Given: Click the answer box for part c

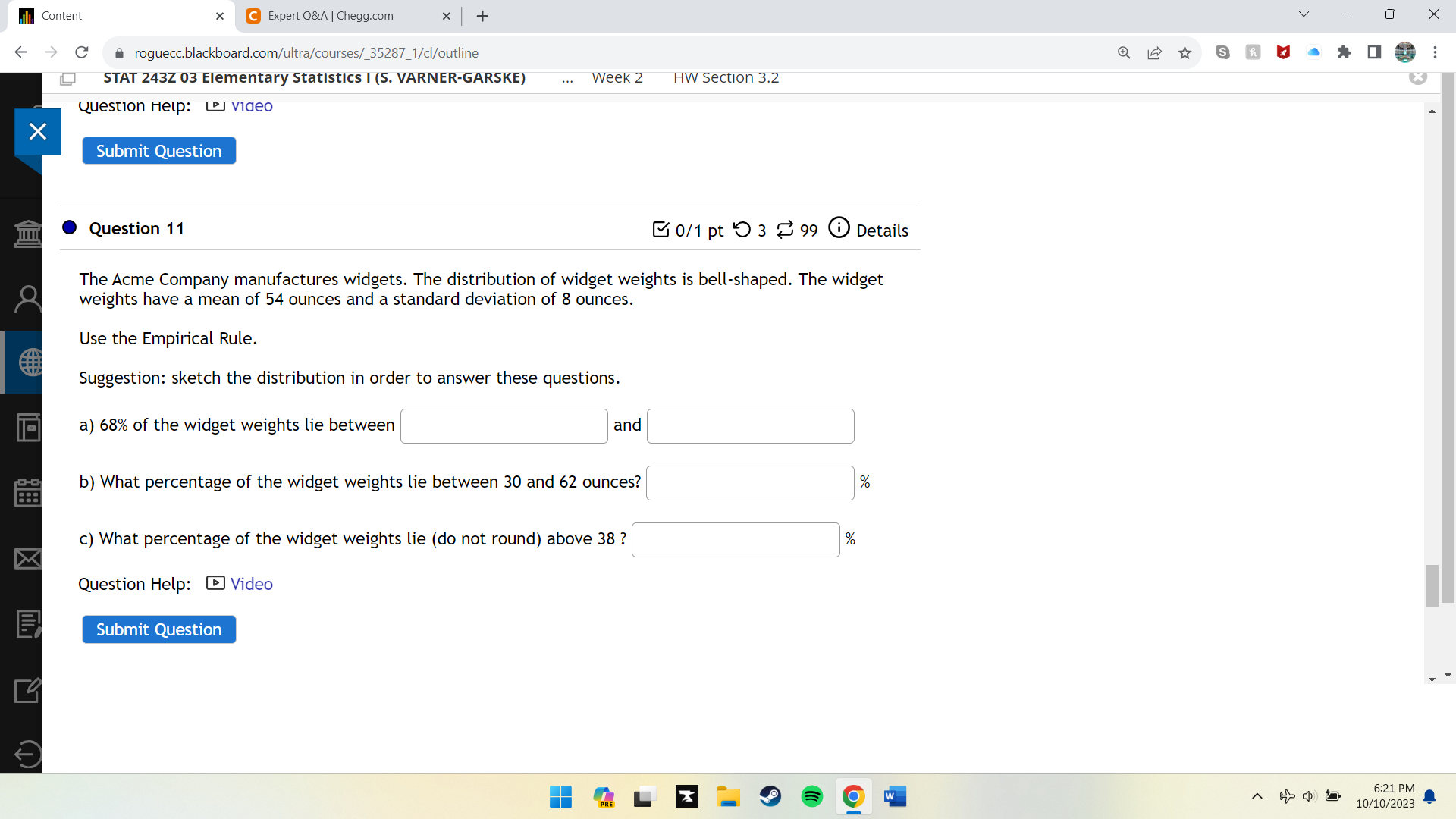Looking at the screenshot, I should [735, 539].
